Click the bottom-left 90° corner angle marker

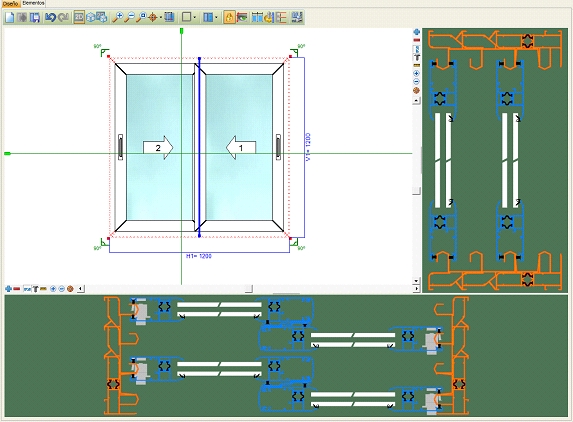[x=102, y=244]
